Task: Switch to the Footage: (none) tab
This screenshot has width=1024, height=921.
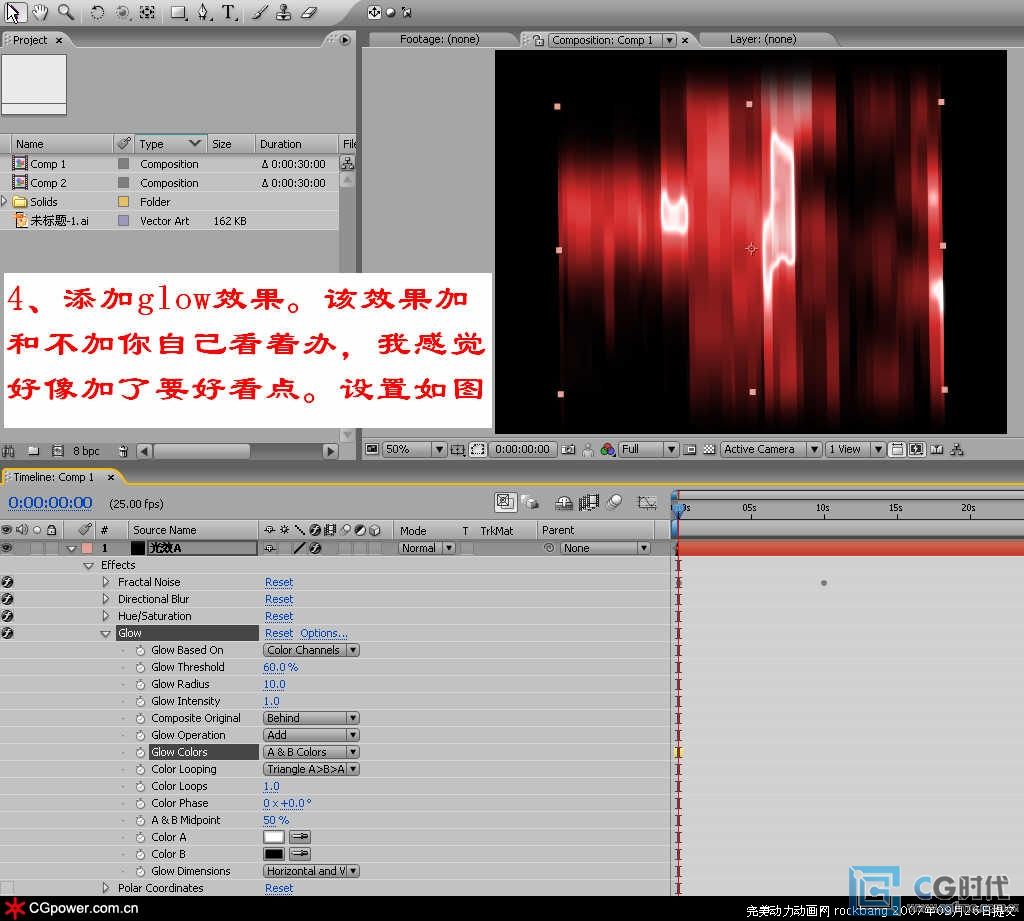Action: (x=439, y=40)
